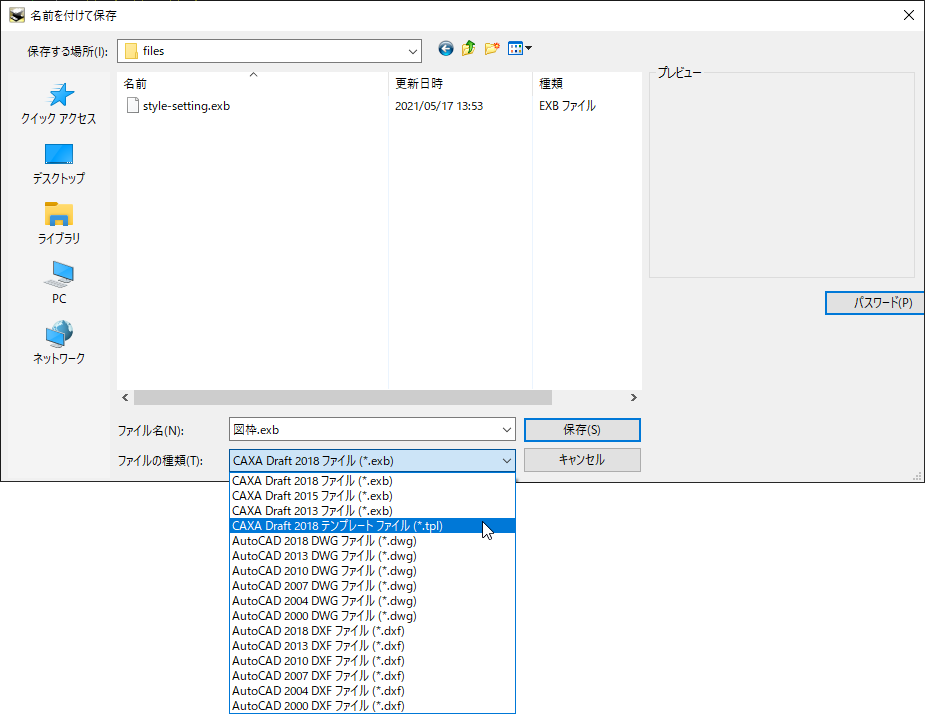Screen dimensions: 925x714
Task: Open Quick Access in sidebar
Action: tap(59, 104)
